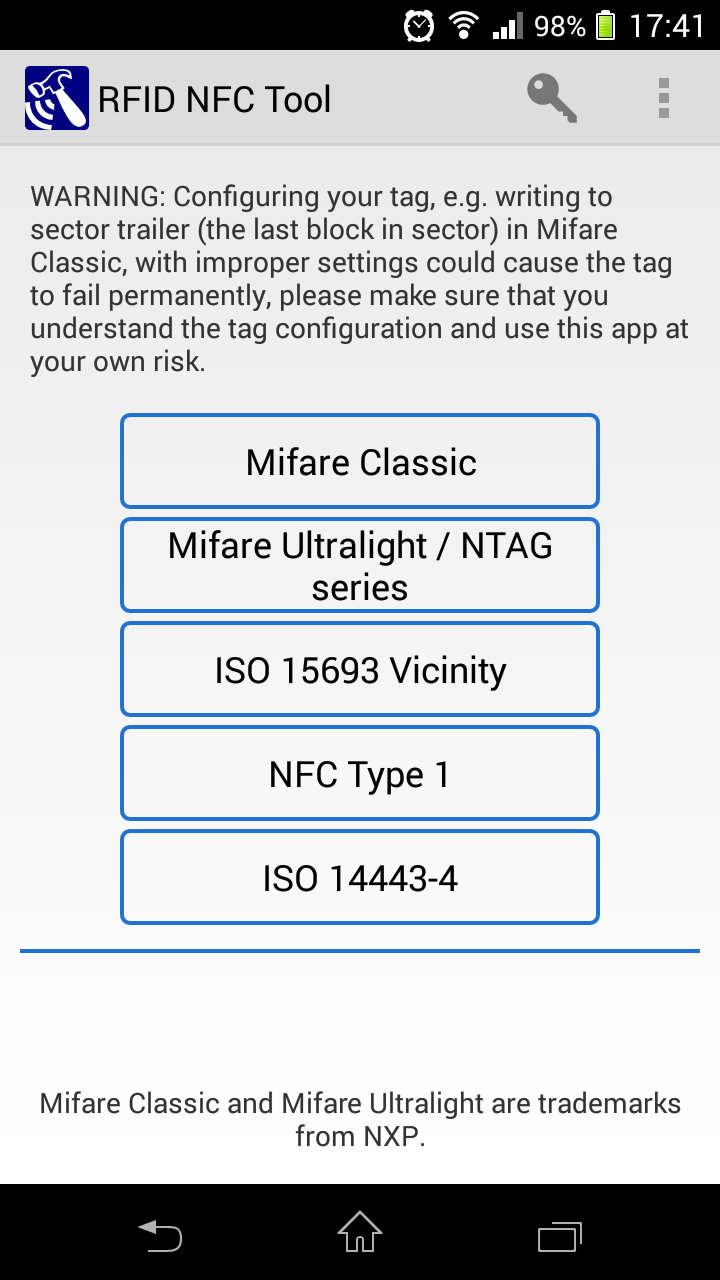
Task: Tap the alarm clock status icon
Action: coord(419,25)
